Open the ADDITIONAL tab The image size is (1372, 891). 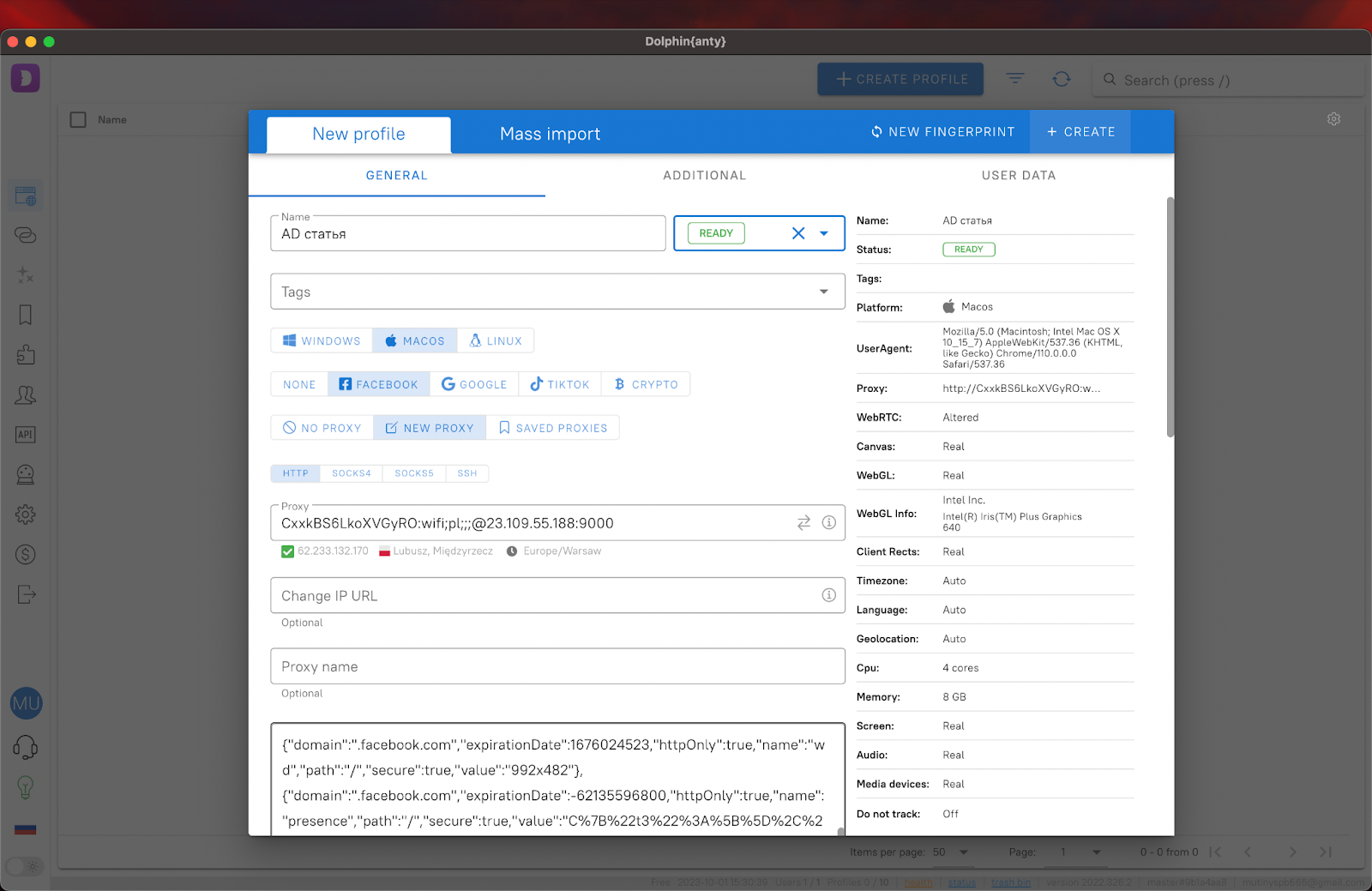point(705,176)
